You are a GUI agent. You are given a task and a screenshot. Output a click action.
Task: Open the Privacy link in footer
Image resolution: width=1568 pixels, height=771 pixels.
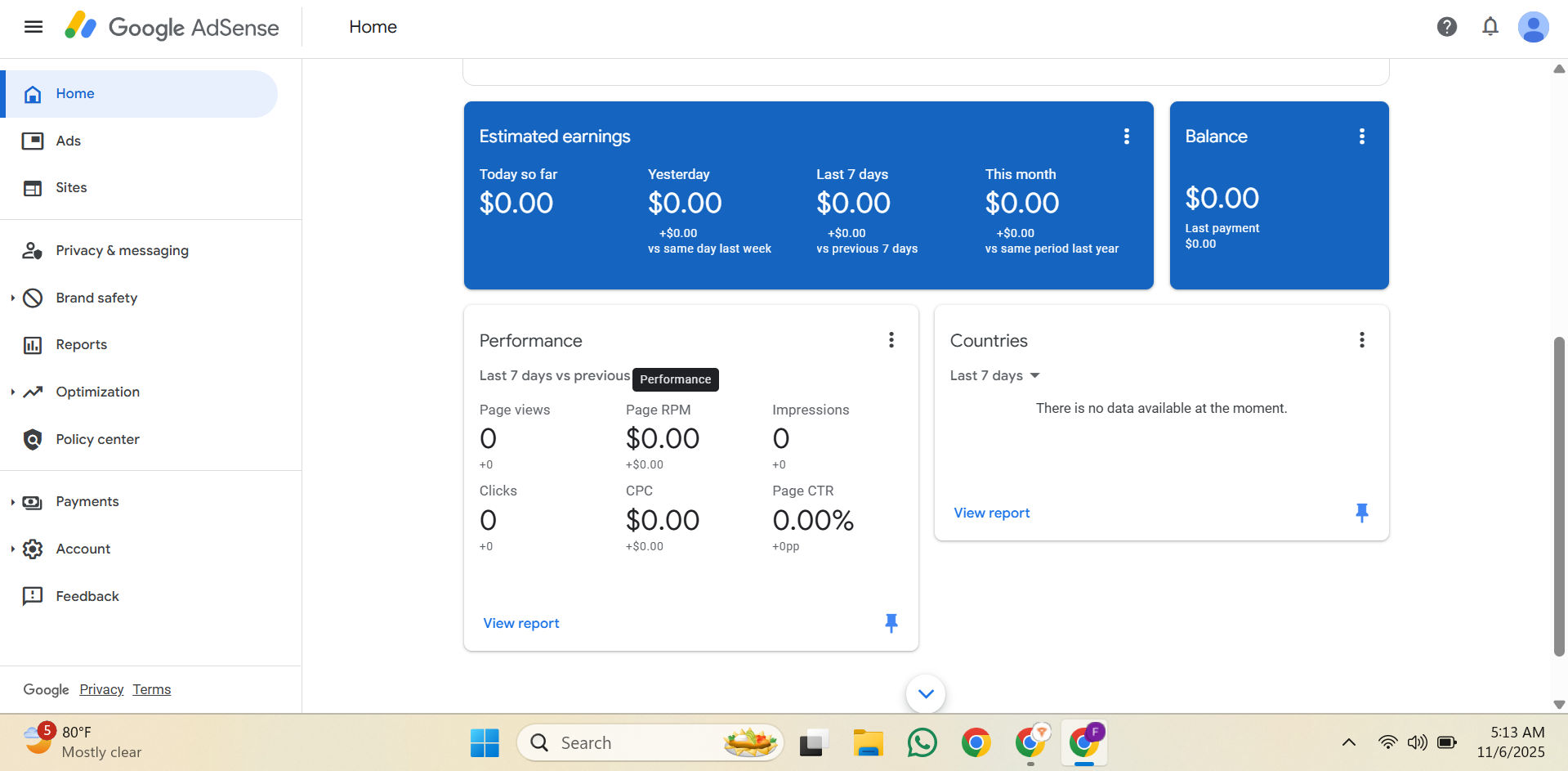[101, 689]
